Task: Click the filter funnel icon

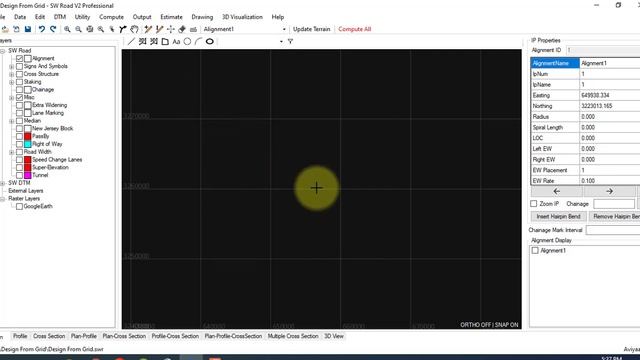Action: [290, 42]
